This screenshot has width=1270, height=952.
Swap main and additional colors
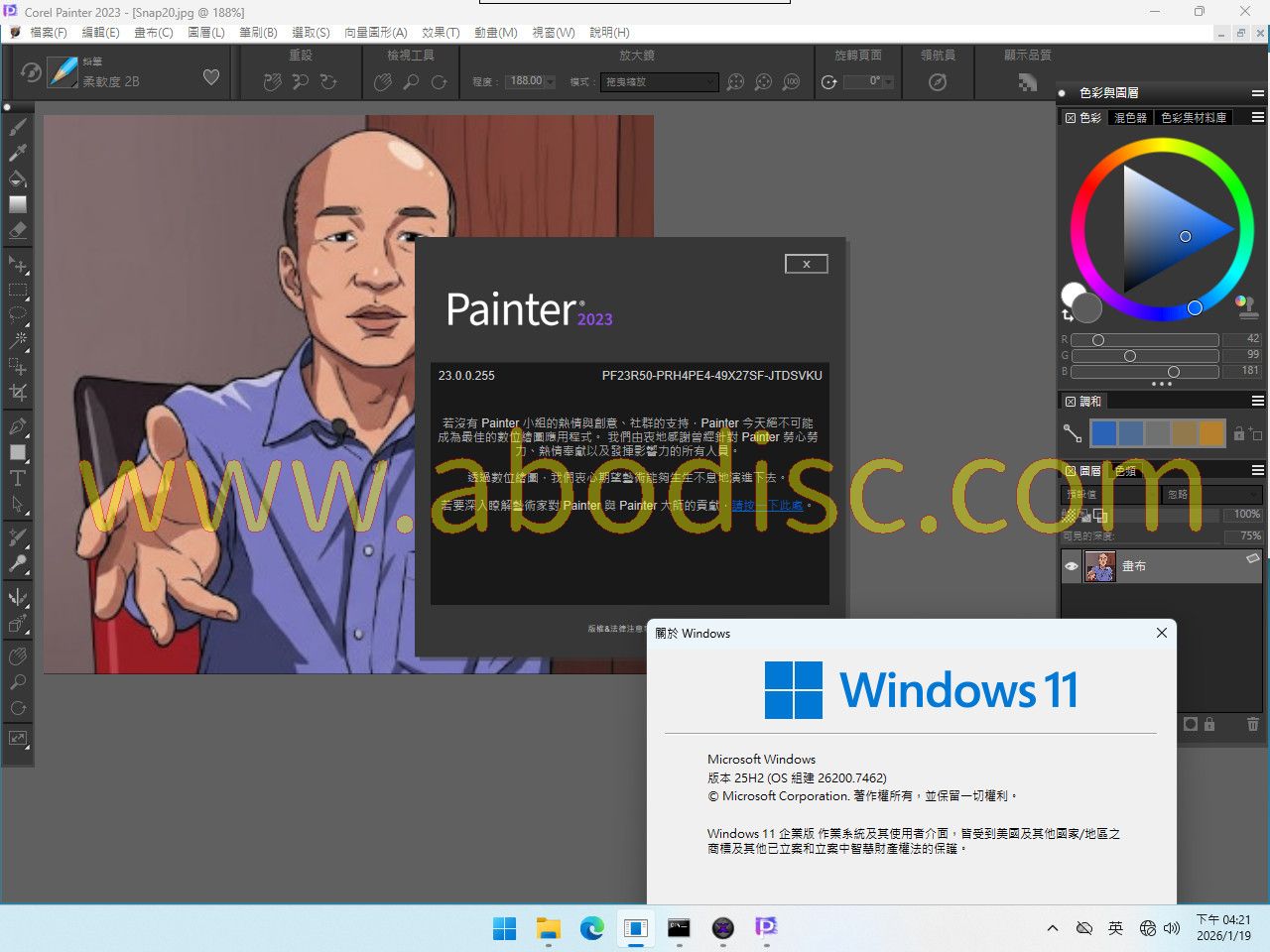point(1068,315)
